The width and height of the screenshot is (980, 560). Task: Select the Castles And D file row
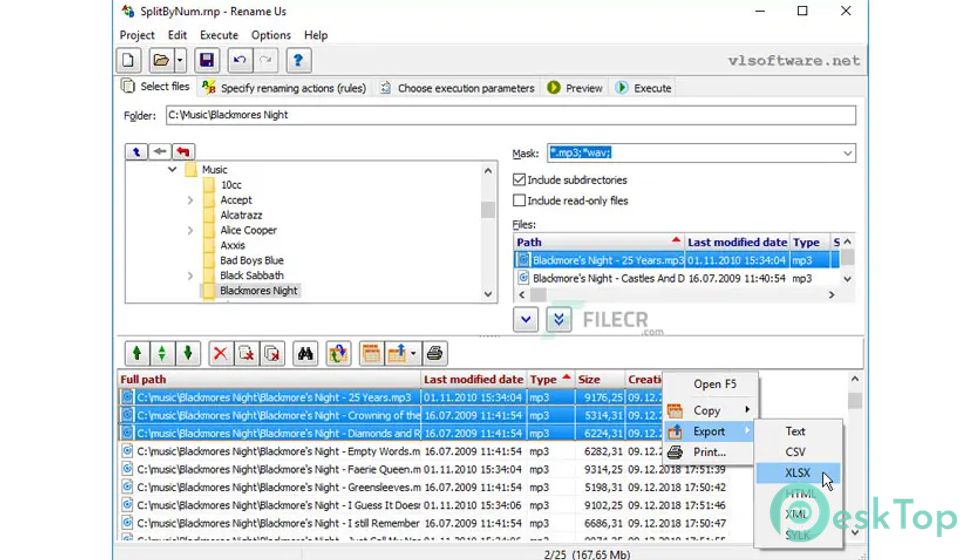pyautogui.click(x=676, y=279)
